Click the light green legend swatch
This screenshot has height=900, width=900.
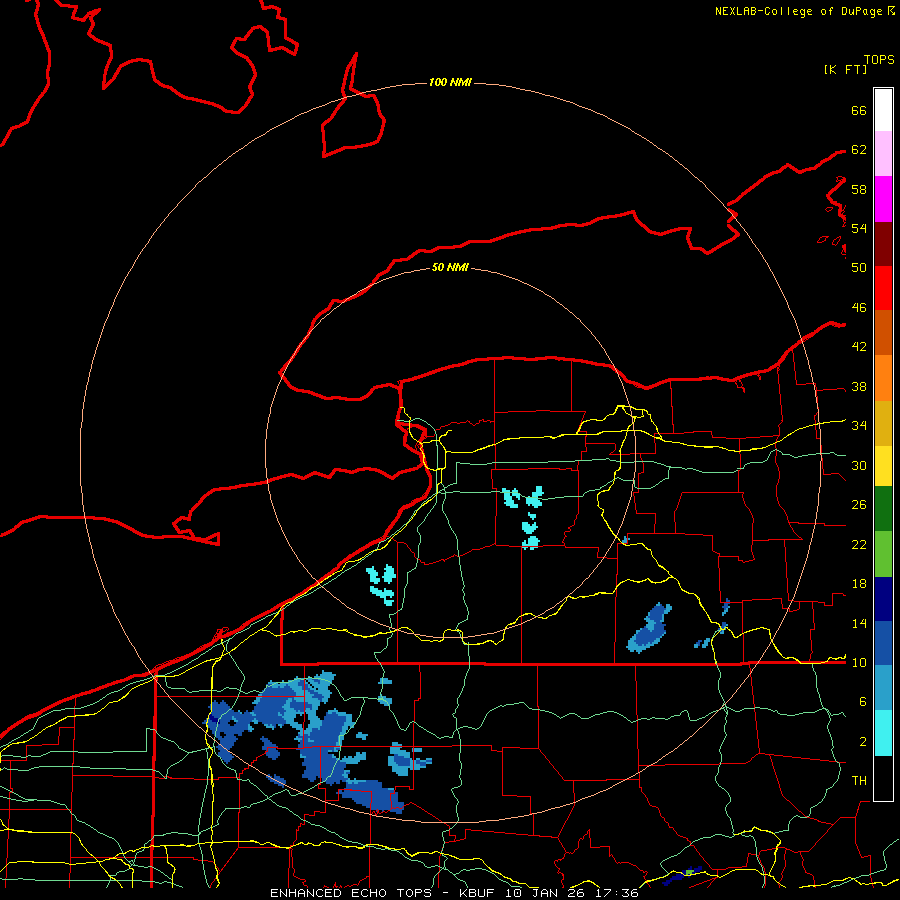[x=883, y=554]
